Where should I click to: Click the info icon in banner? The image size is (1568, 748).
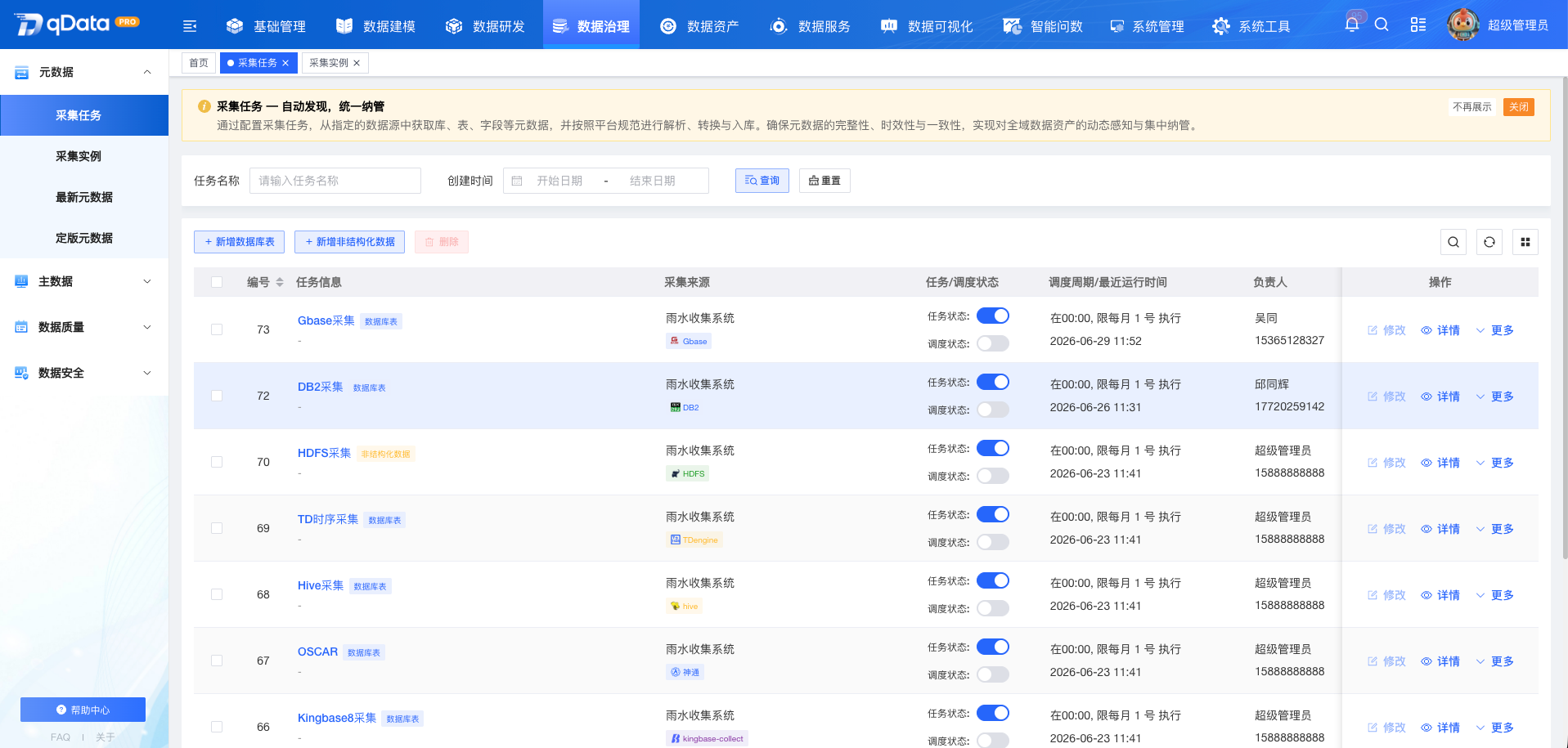(x=204, y=106)
